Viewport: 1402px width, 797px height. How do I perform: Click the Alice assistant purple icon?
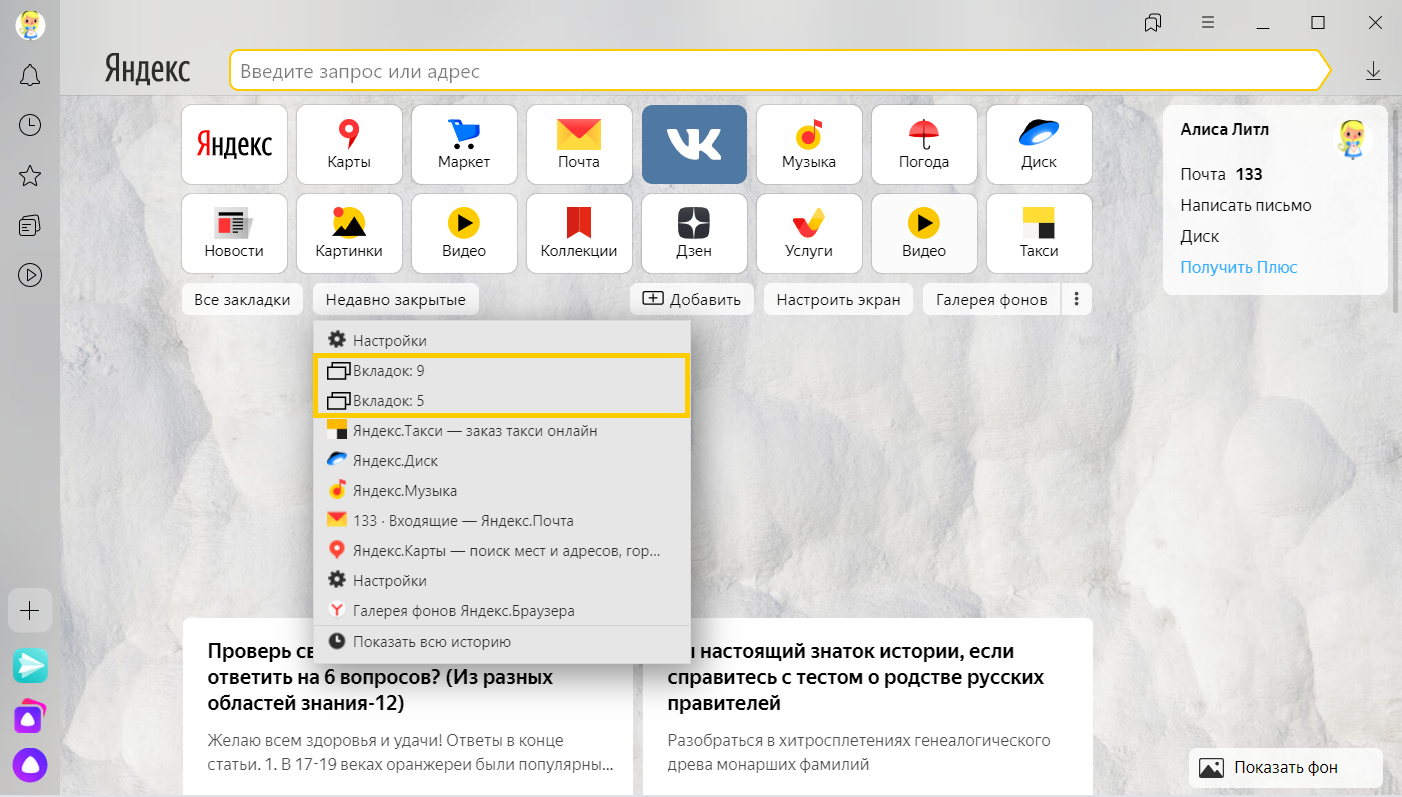tap(30, 765)
